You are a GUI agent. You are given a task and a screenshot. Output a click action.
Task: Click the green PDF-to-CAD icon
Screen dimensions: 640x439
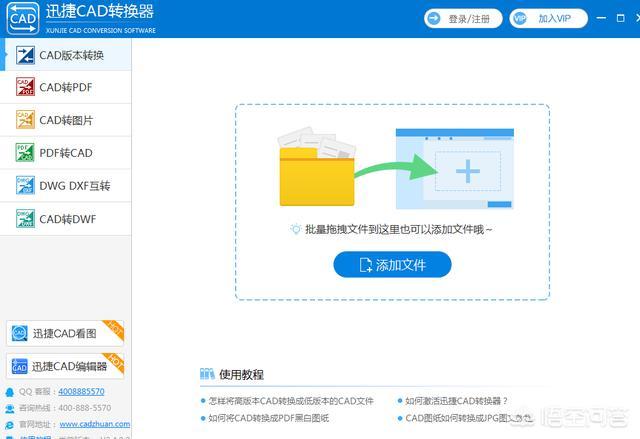tap(25, 153)
